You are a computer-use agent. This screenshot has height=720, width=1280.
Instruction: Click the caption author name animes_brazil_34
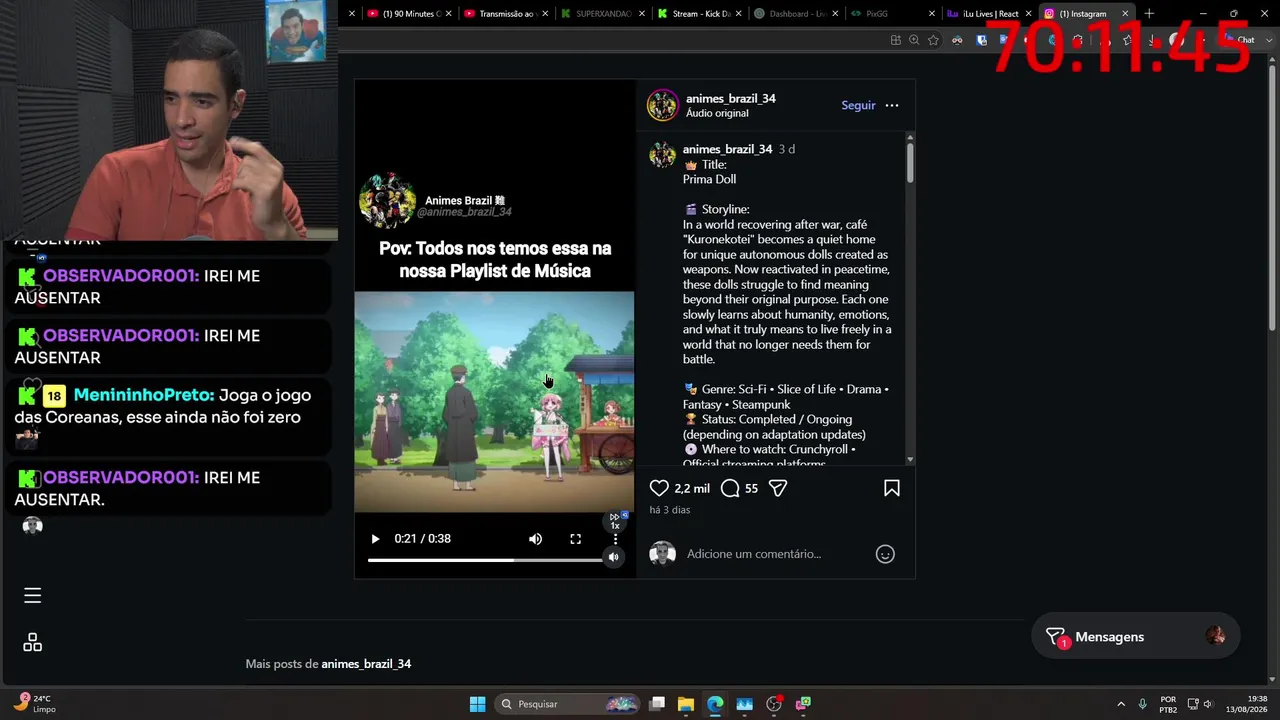tap(727, 149)
